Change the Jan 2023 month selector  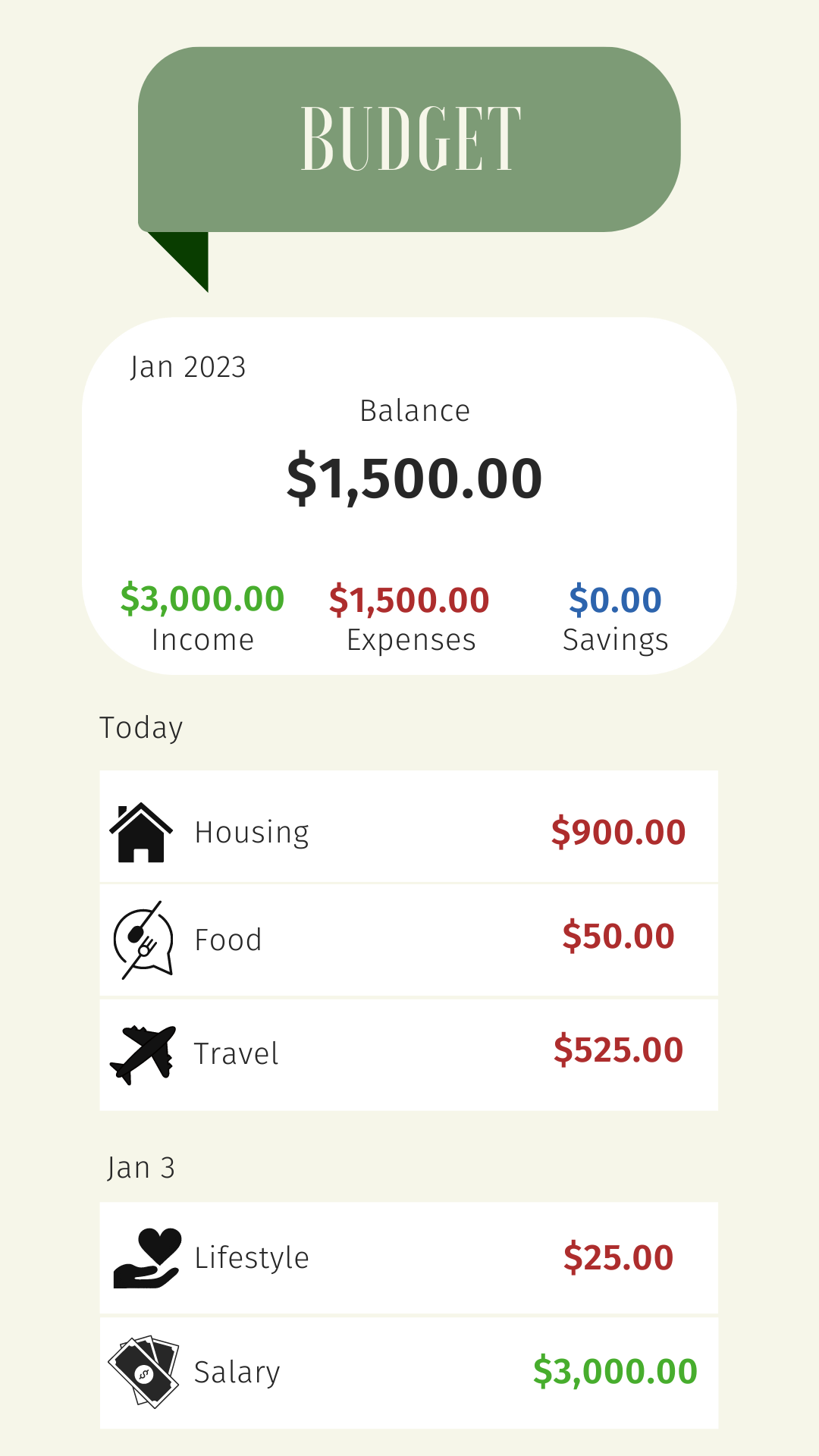tap(188, 367)
